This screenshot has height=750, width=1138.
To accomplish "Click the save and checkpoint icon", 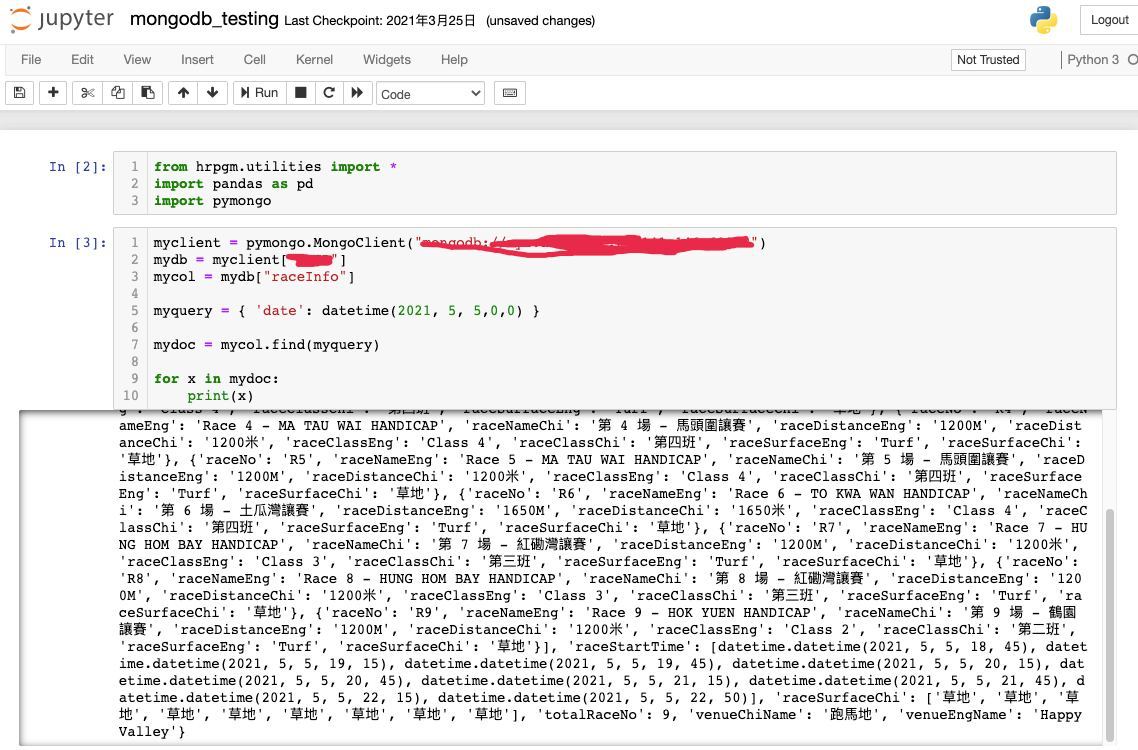I will point(18,93).
